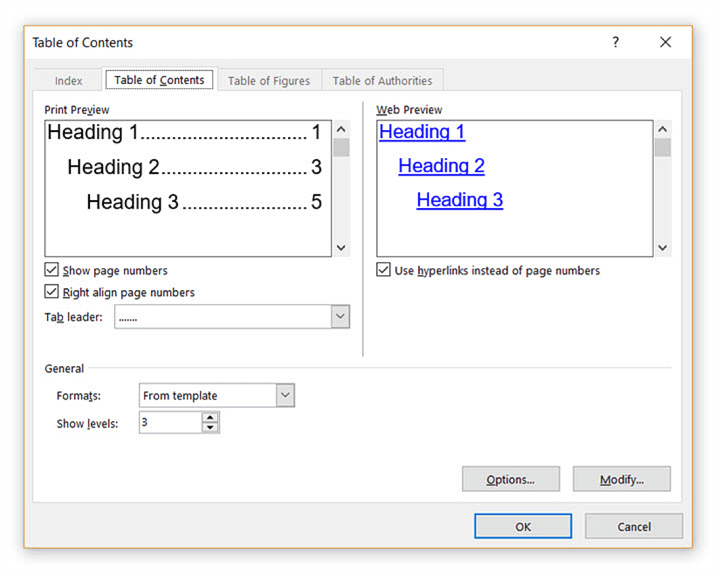The width and height of the screenshot is (720, 573).
Task: Open the Options dialog
Action: point(511,479)
